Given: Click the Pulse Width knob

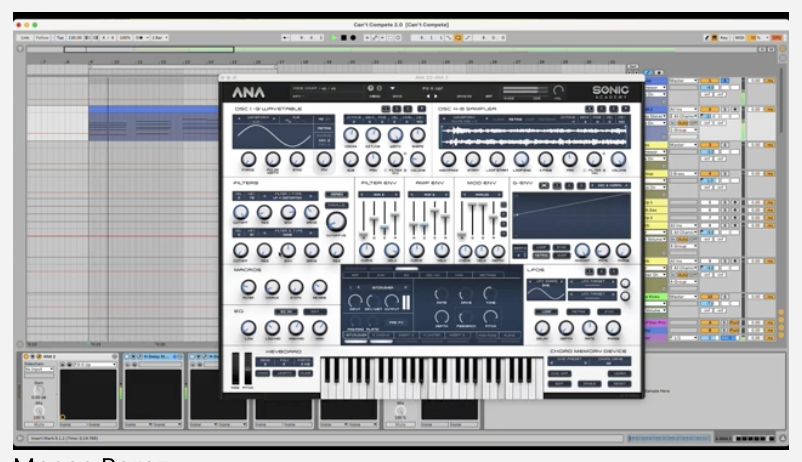Looking at the screenshot, I should tap(273, 159).
